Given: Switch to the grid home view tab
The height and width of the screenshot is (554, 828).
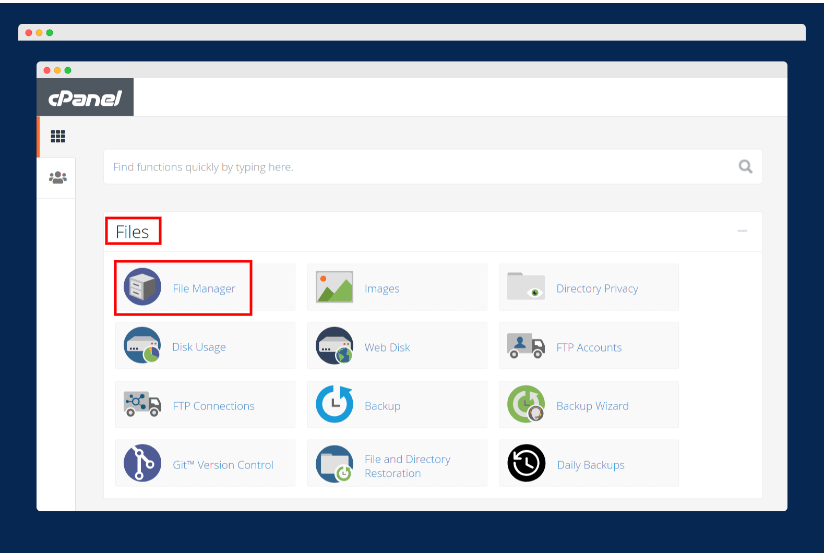Looking at the screenshot, I should [x=57, y=137].
